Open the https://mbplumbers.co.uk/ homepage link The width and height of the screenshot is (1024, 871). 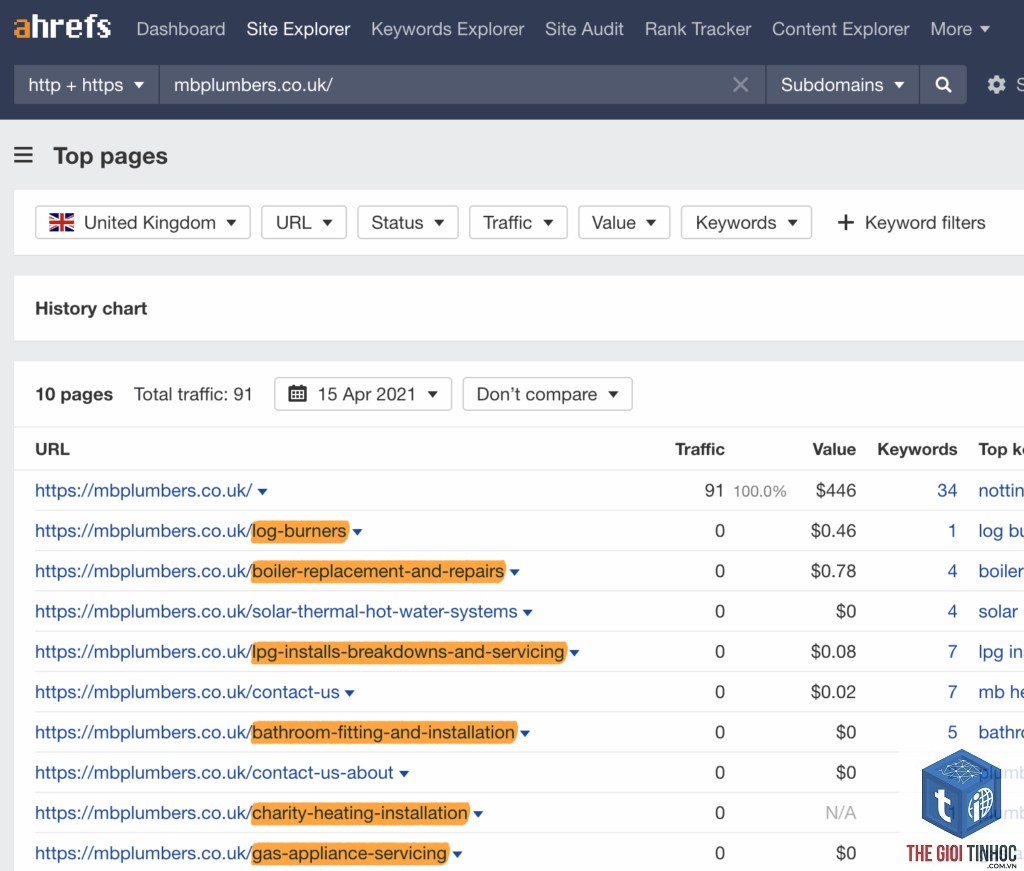click(144, 490)
